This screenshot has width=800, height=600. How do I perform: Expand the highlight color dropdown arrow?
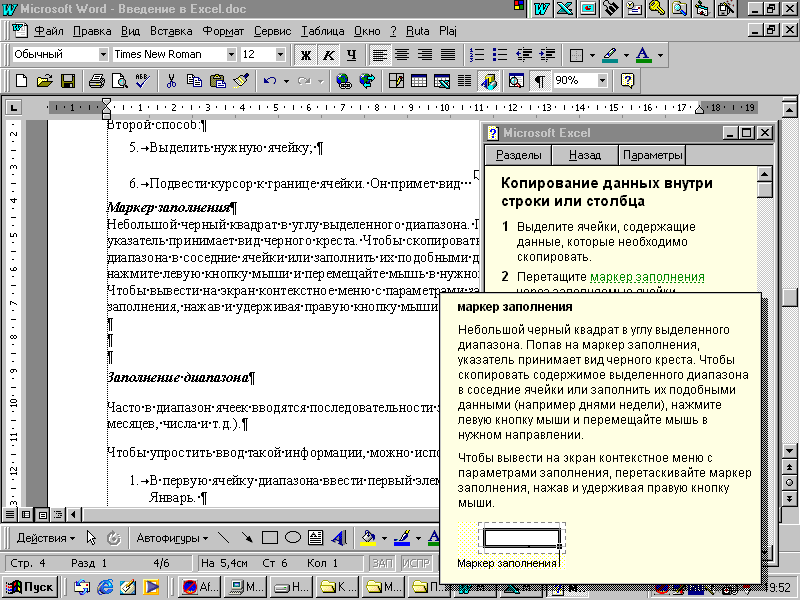(x=626, y=55)
